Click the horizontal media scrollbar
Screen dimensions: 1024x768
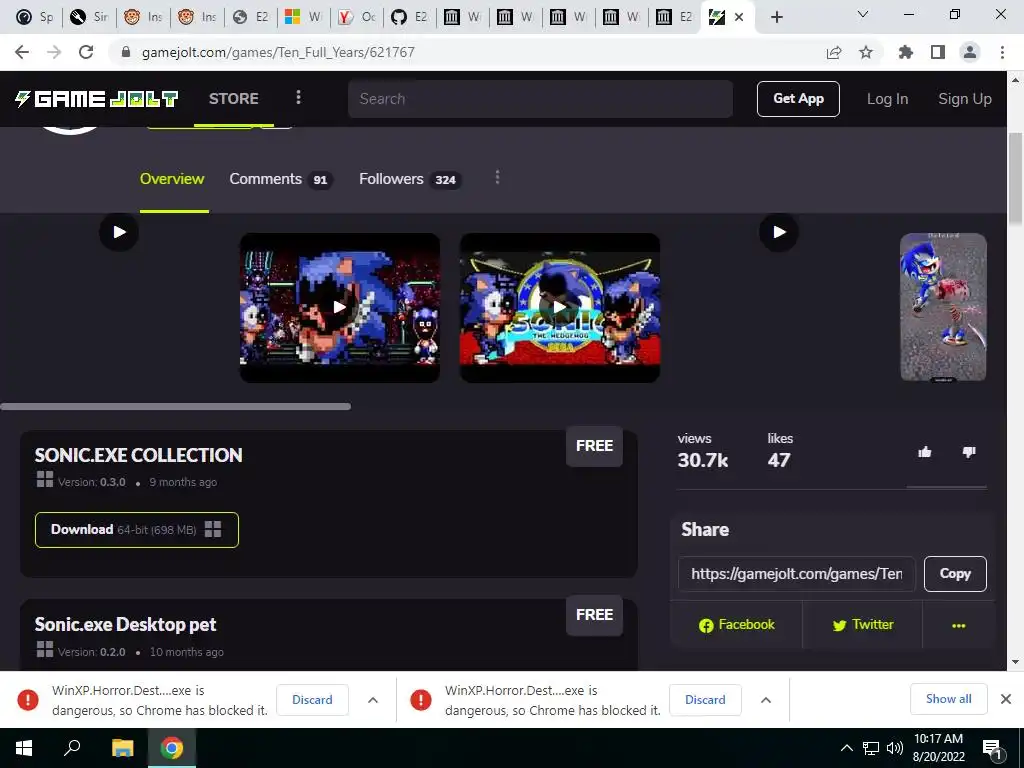coord(176,406)
